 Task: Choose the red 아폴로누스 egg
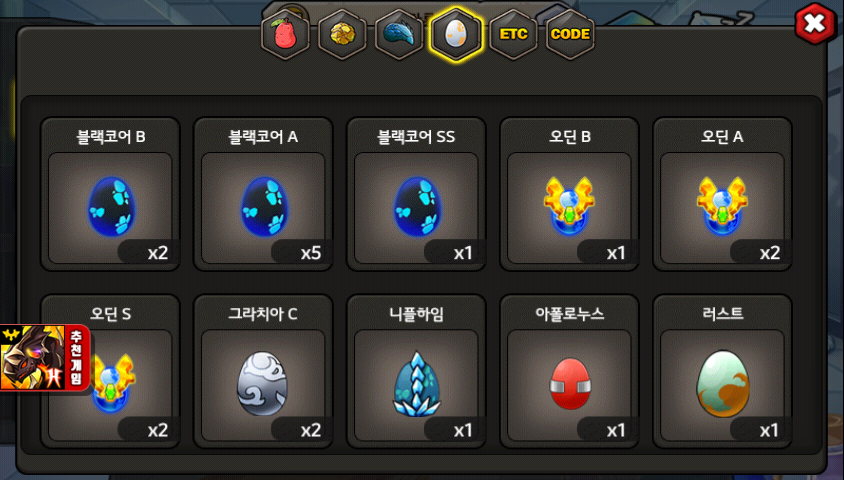569,371
